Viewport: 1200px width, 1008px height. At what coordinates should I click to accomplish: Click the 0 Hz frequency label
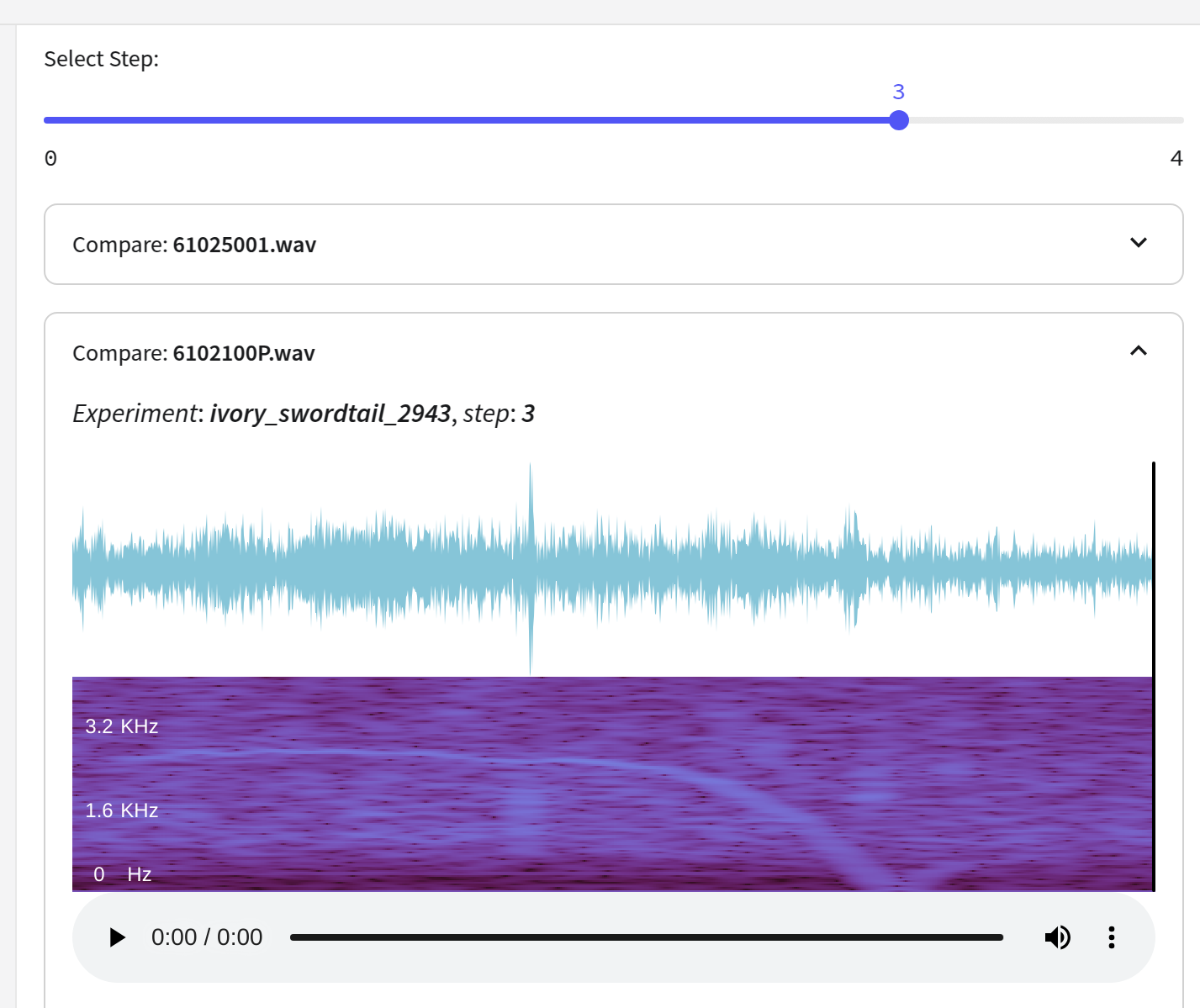(123, 874)
